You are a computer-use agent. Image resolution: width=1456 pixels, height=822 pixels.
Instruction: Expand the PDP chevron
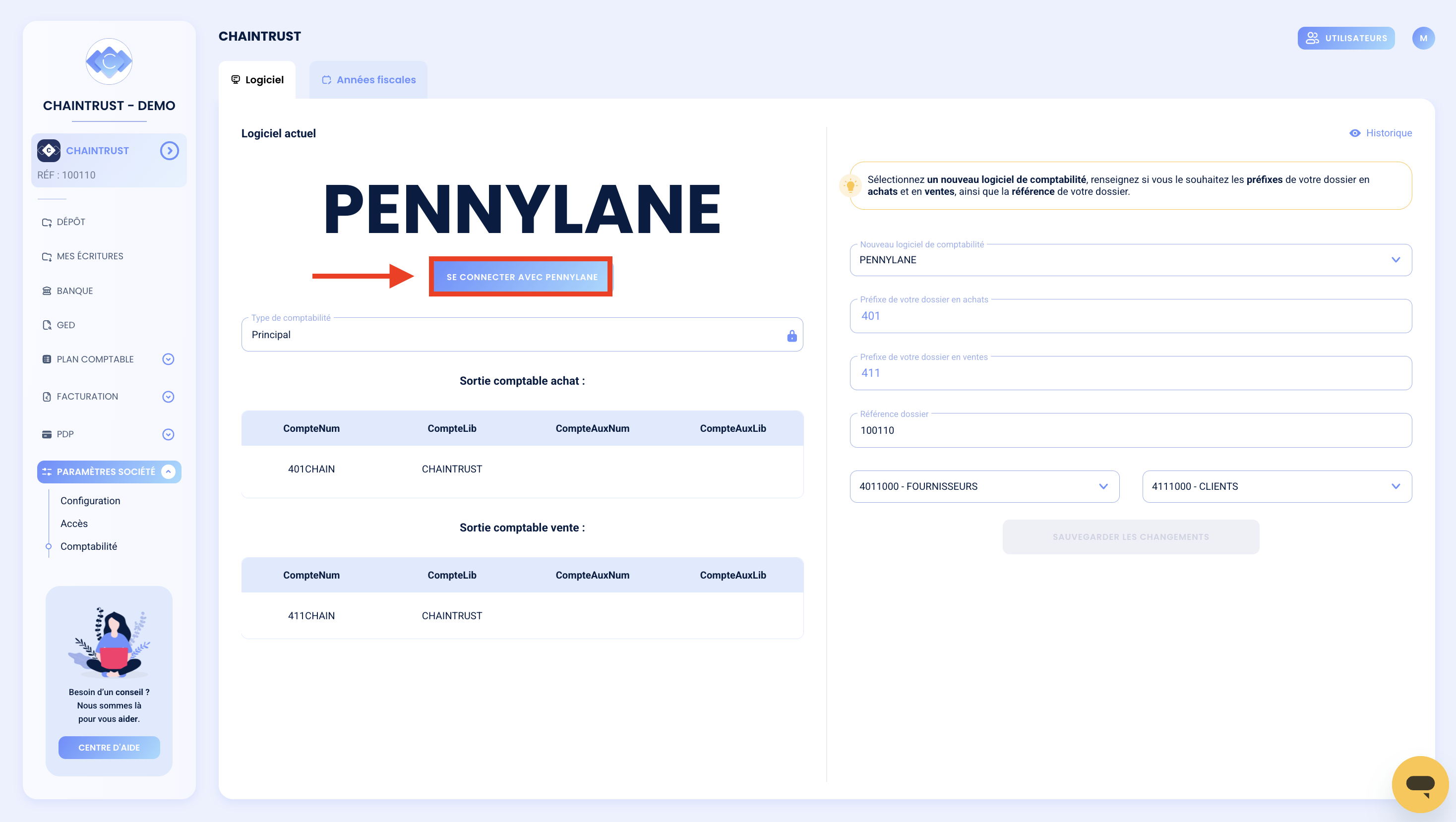(168, 434)
